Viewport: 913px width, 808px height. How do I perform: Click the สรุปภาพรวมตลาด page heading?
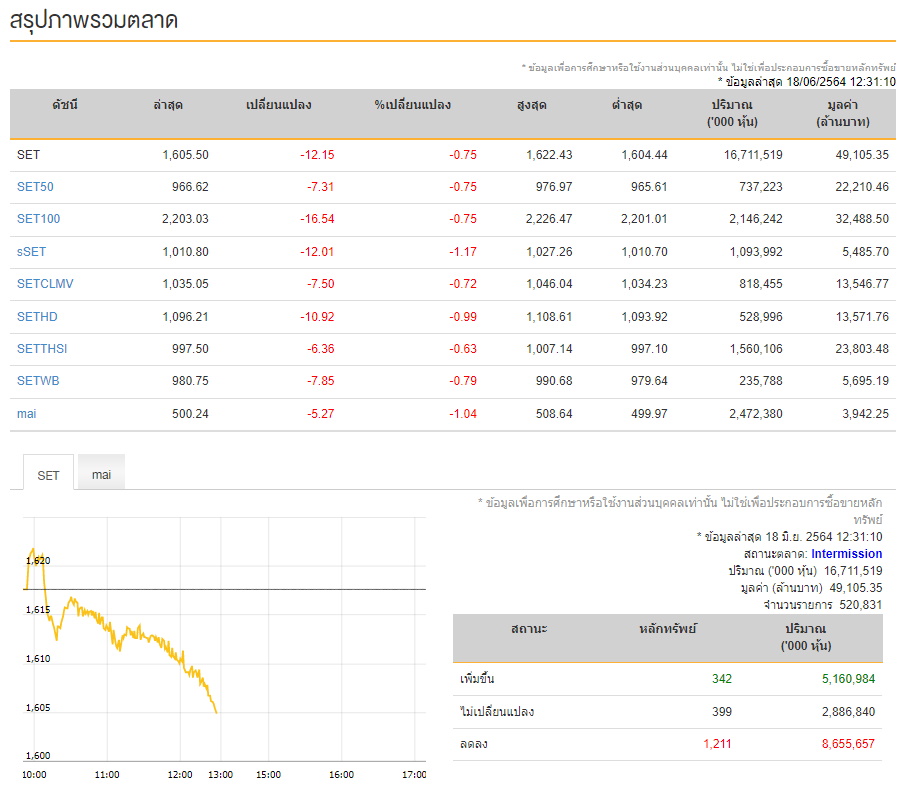tap(94, 20)
